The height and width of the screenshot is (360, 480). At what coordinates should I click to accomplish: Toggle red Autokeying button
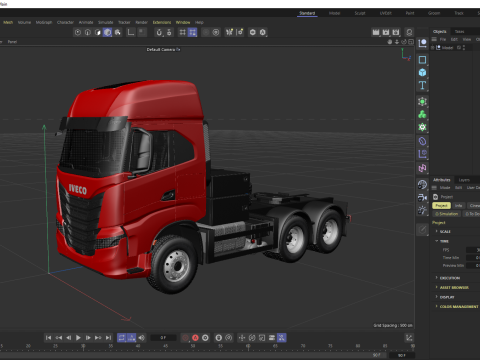(195, 338)
